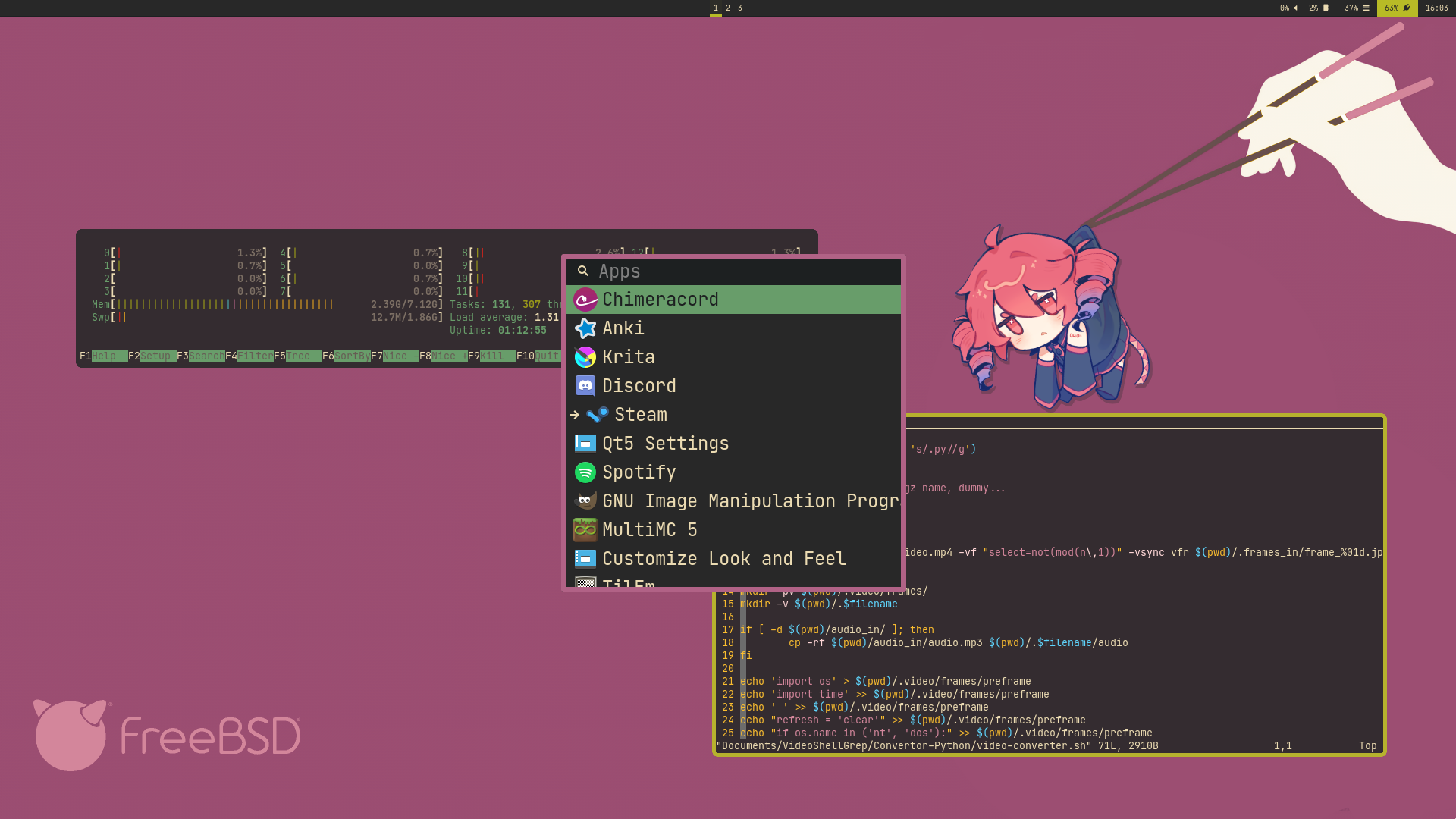This screenshot has height=819, width=1456.
Task: Click the Krita icon in launcher
Action: point(585,357)
